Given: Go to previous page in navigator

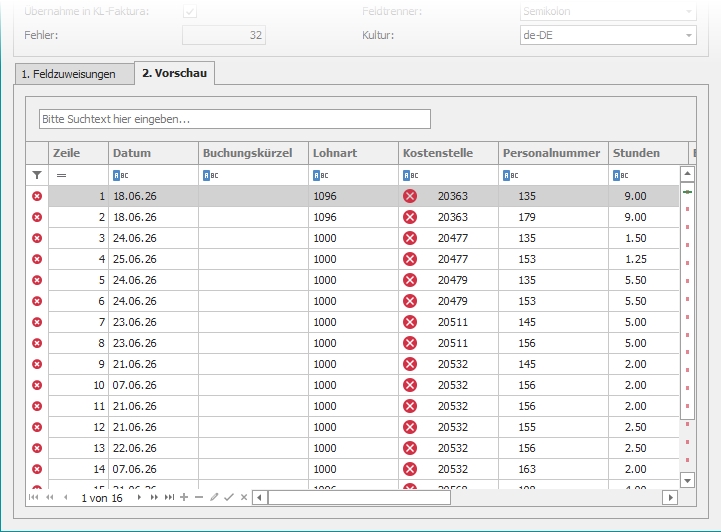Looking at the screenshot, I should coord(50,497).
